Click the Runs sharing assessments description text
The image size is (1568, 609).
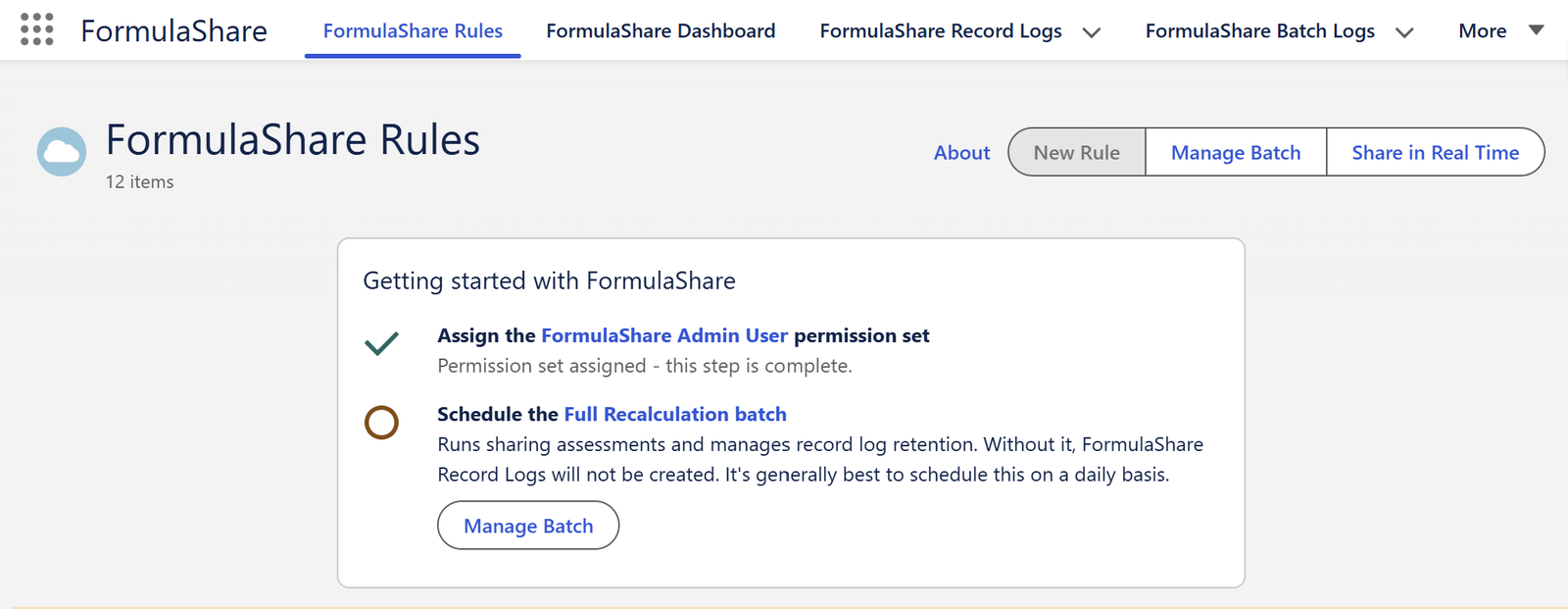pos(820,459)
